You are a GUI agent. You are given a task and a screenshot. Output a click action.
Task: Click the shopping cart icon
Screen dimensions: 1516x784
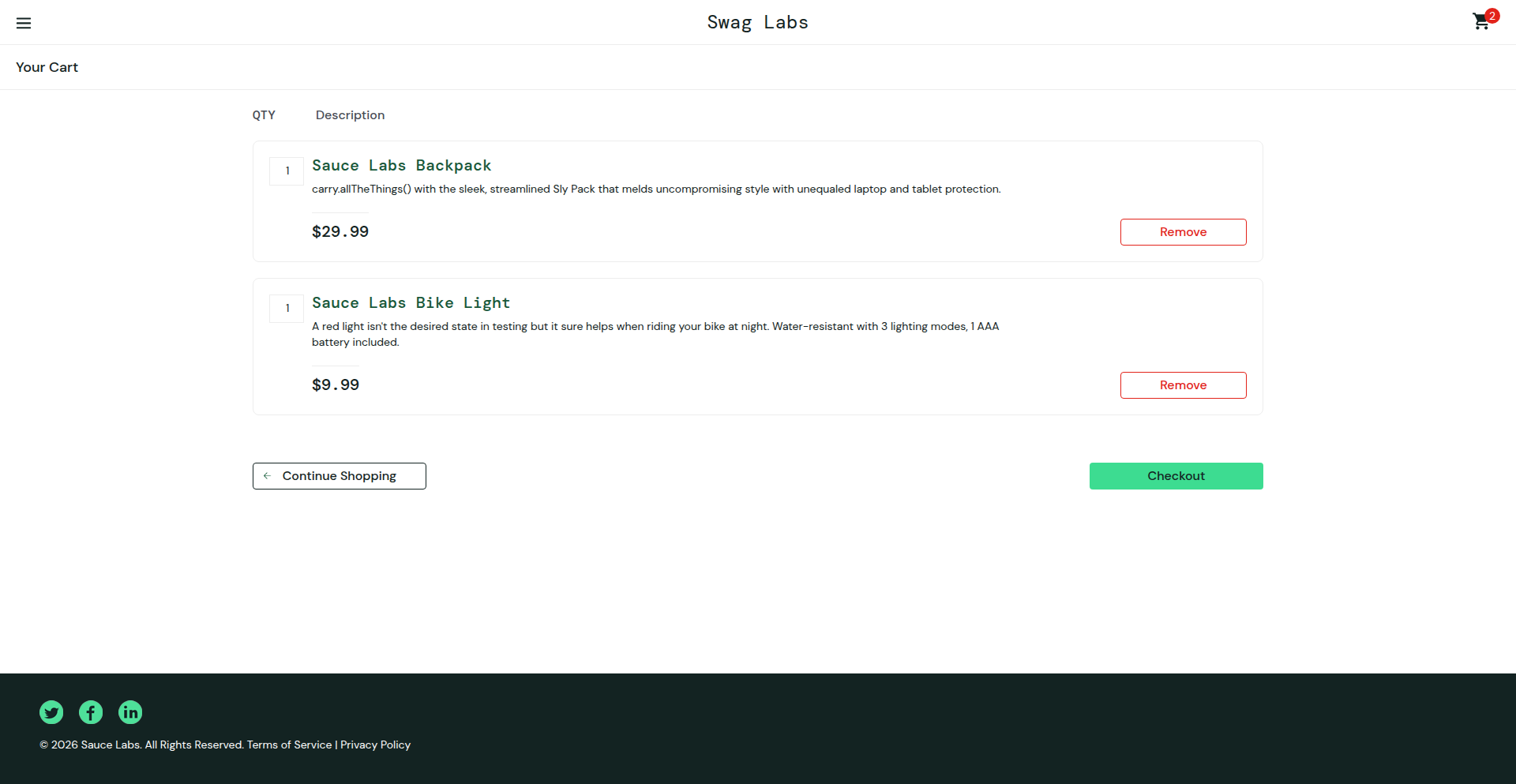pyautogui.click(x=1482, y=21)
